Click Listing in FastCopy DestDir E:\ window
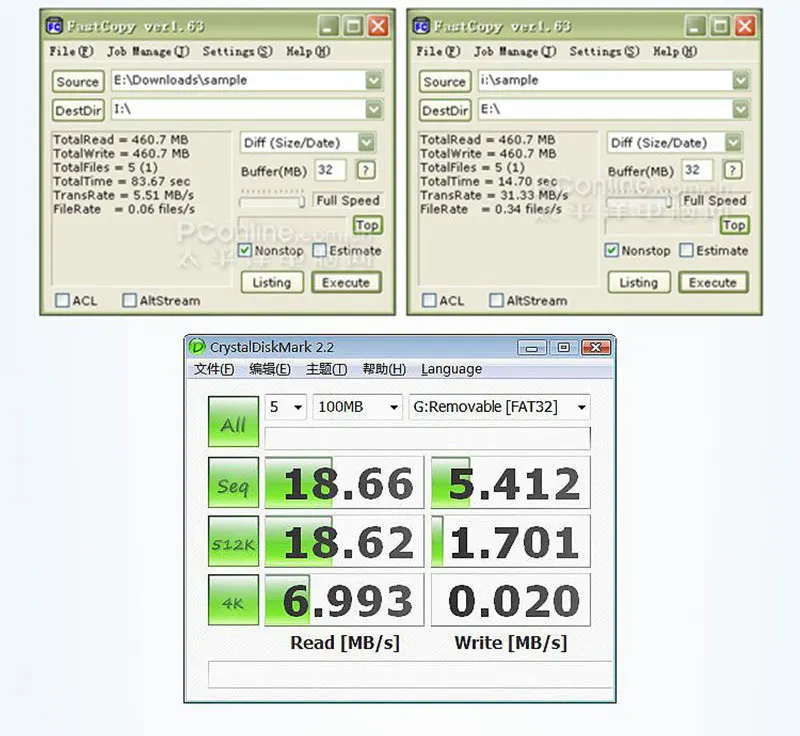 (x=639, y=283)
